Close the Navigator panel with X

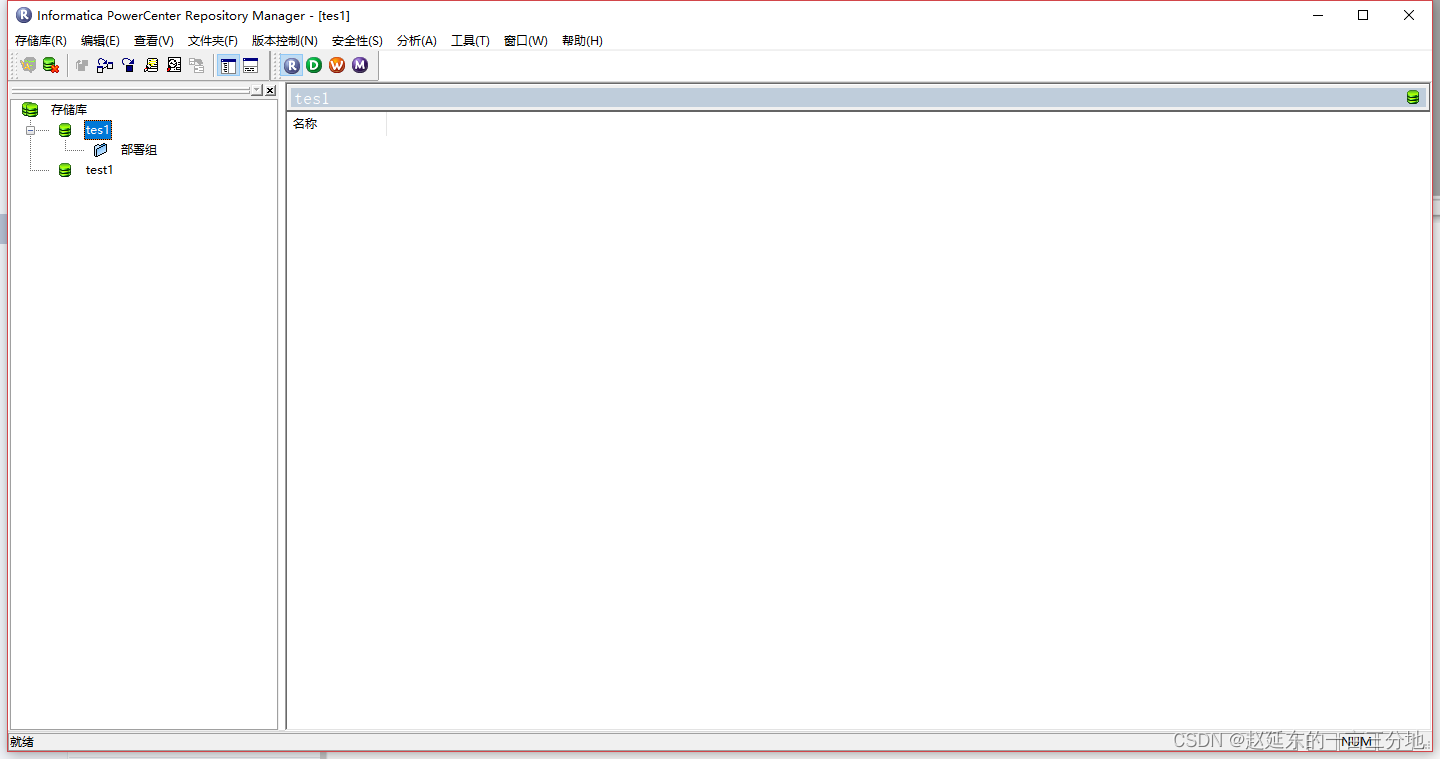tap(270, 90)
